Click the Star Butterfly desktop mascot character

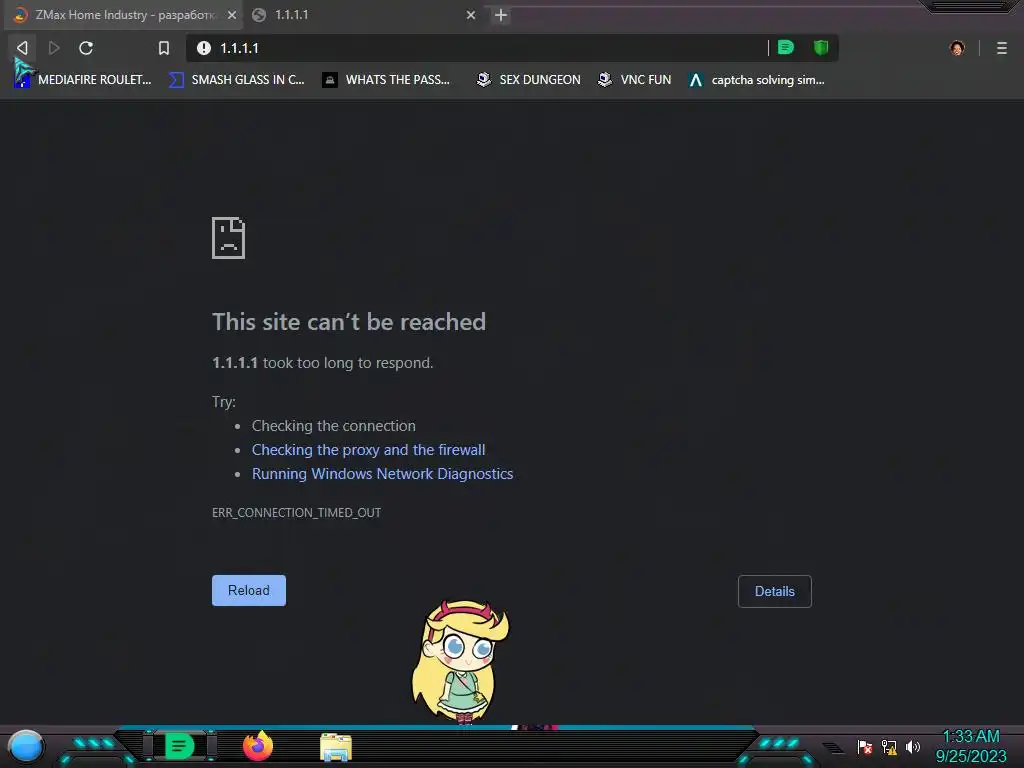pos(460,661)
